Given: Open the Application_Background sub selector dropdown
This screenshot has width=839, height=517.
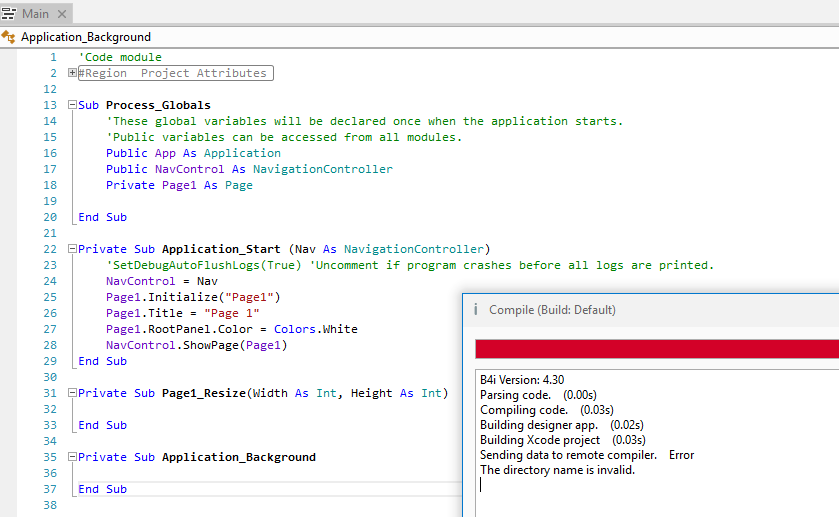Looking at the screenshot, I should [86, 37].
